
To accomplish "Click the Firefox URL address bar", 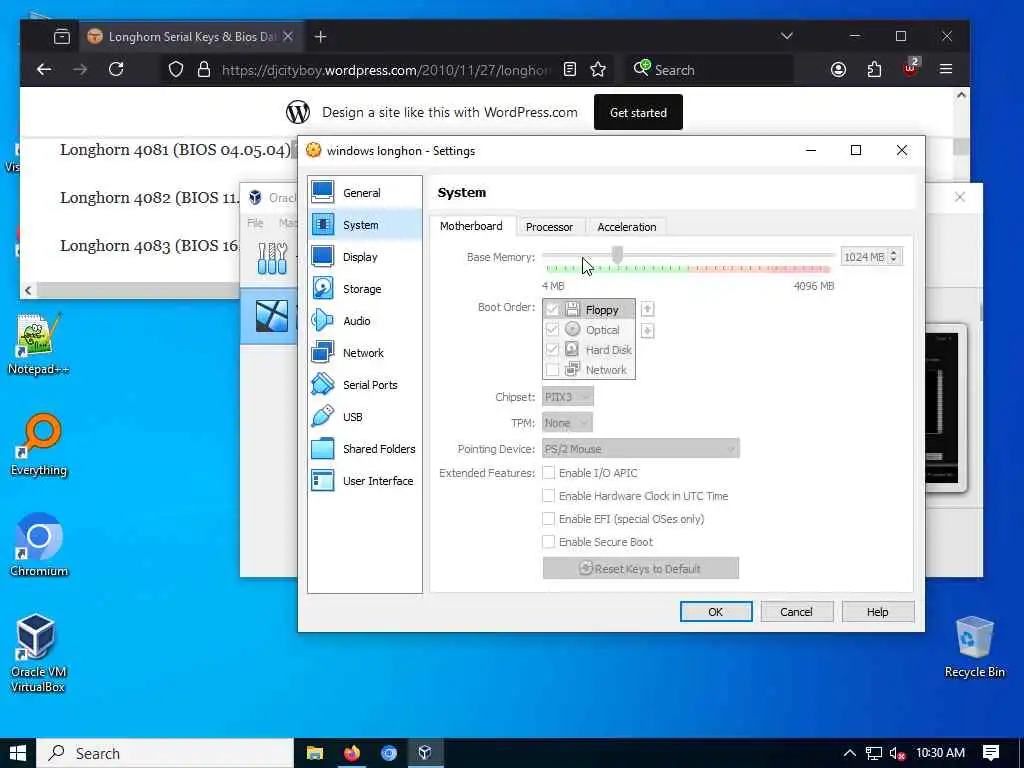I will coord(385,69).
